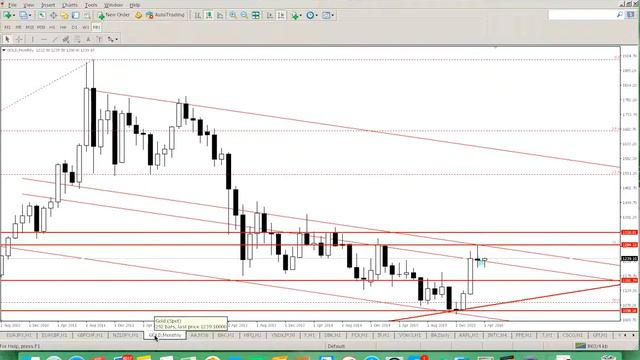Switch to the EURGBP,H1 chart tab

[54, 335]
